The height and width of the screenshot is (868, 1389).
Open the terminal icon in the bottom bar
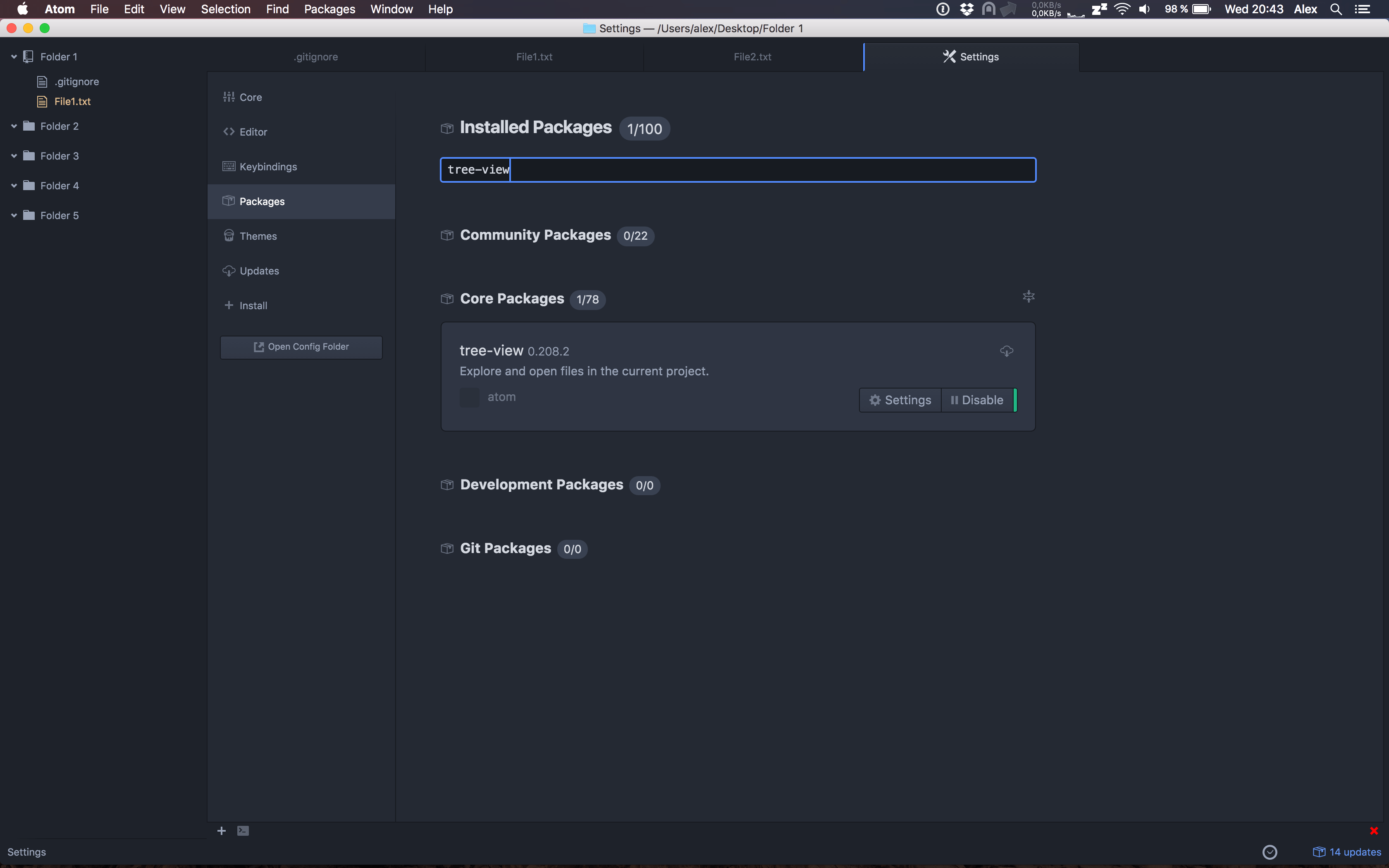[243, 831]
